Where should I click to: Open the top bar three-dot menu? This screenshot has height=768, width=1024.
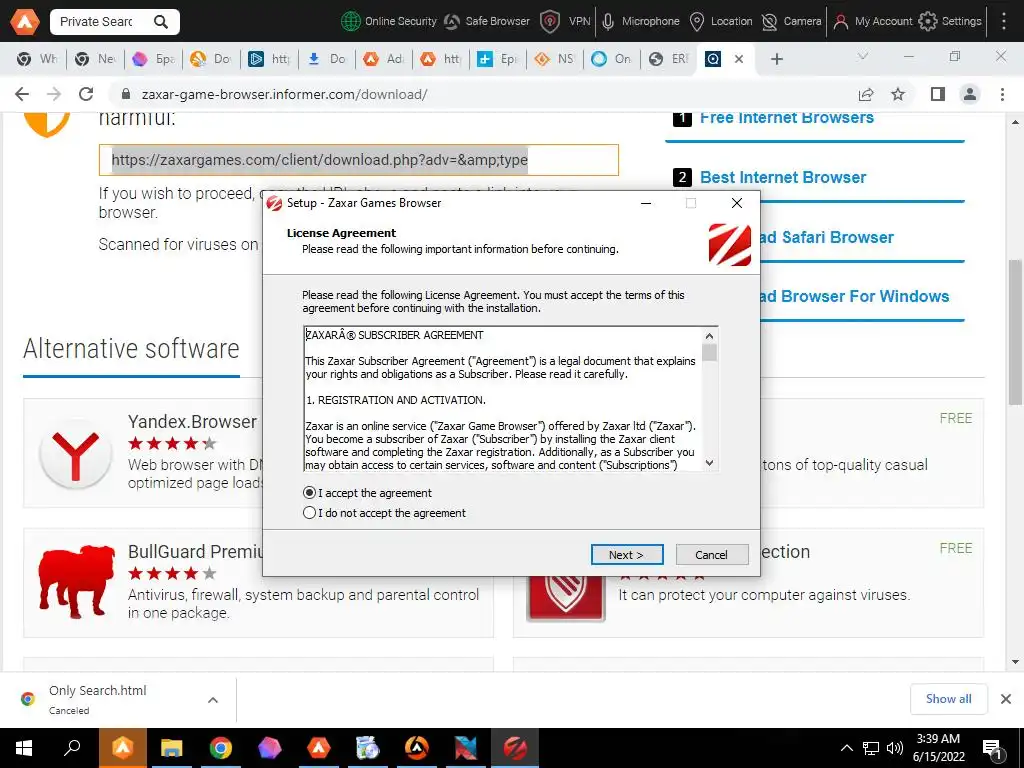(1004, 22)
